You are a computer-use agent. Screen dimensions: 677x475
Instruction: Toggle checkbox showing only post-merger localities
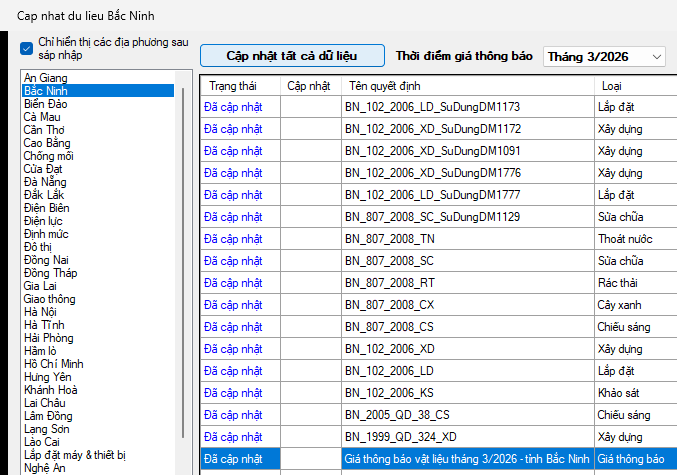pyautogui.click(x=27, y=48)
